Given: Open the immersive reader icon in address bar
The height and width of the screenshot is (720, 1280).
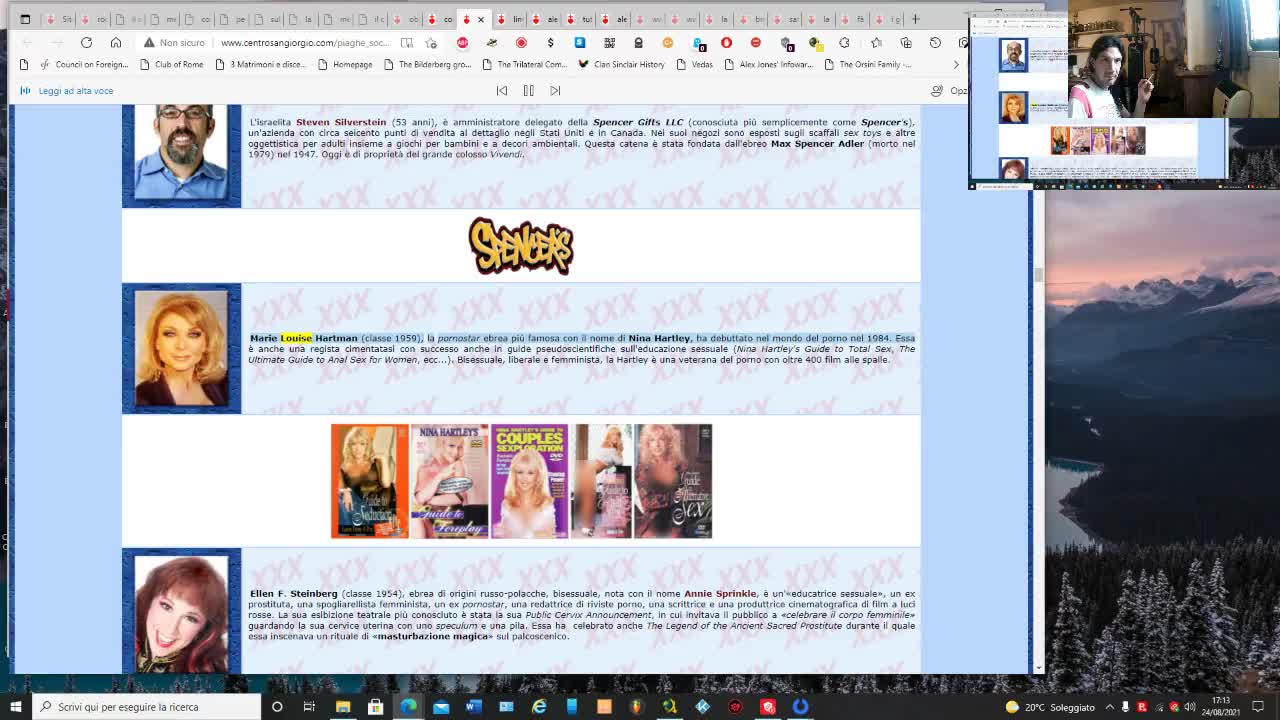Looking at the screenshot, I should coord(407,43).
